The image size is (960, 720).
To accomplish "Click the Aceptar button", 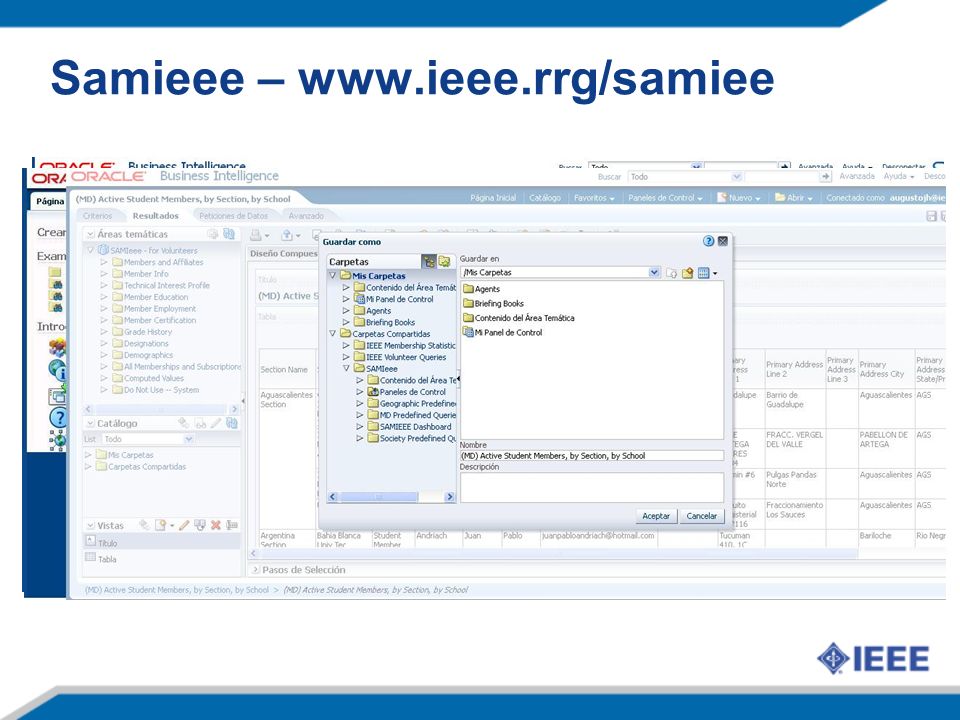I will (656, 516).
